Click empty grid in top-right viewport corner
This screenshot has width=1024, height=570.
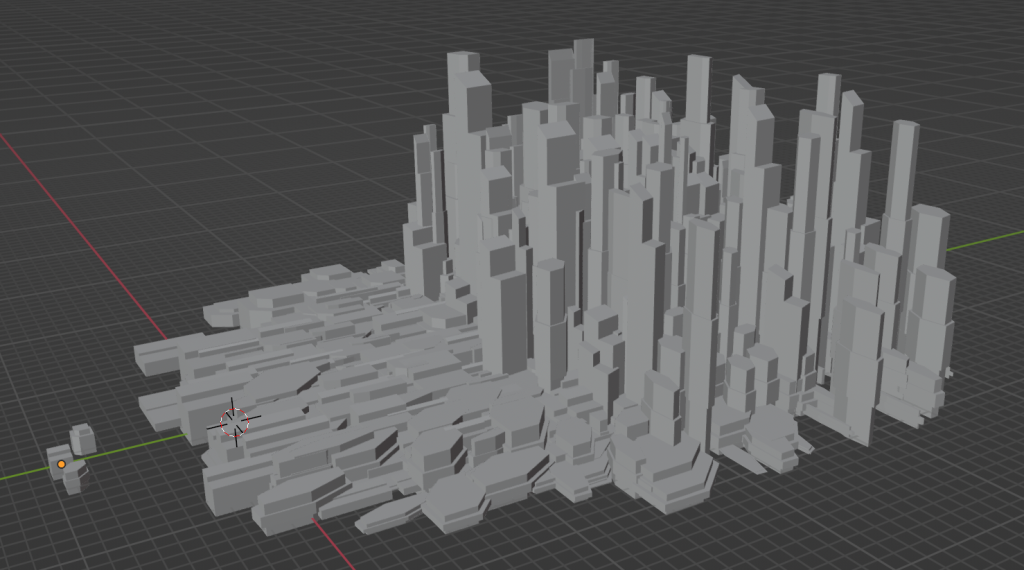click(x=960, y=40)
